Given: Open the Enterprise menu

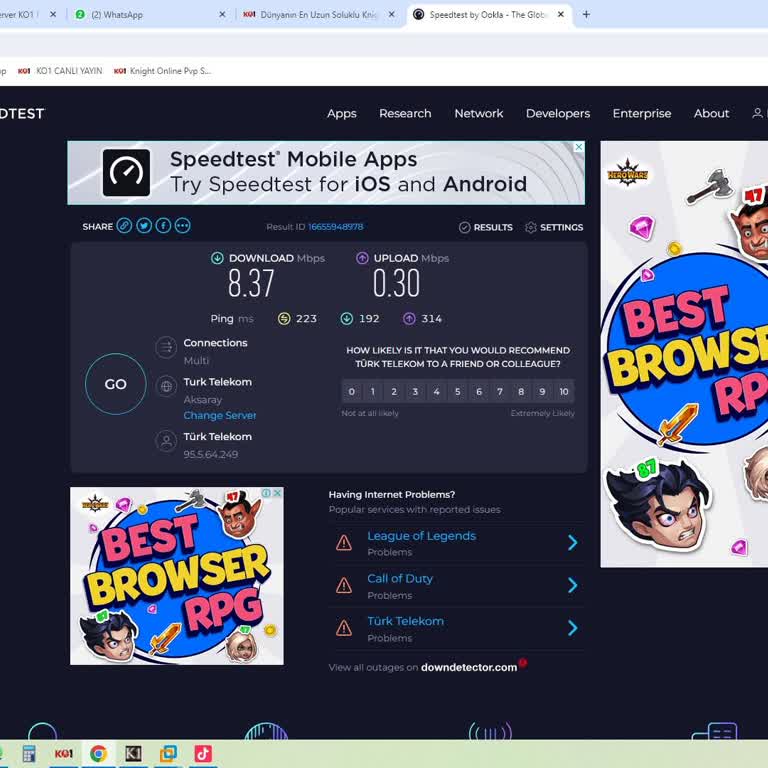Looking at the screenshot, I should pos(642,114).
